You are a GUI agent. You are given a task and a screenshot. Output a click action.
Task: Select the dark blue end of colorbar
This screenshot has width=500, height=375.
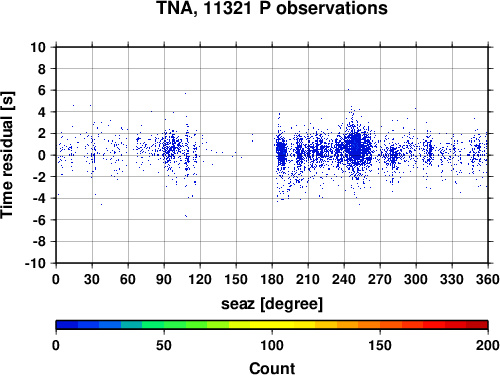click(x=67, y=325)
